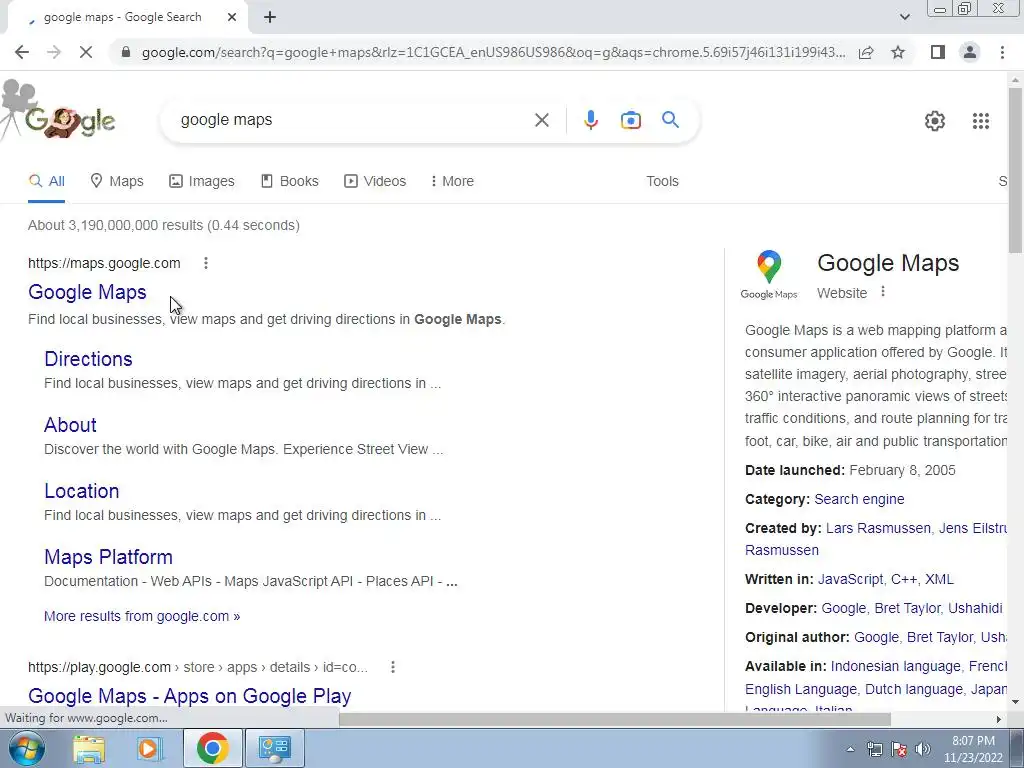
Task: Start voice search with microphone icon
Action: tap(590, 120)
